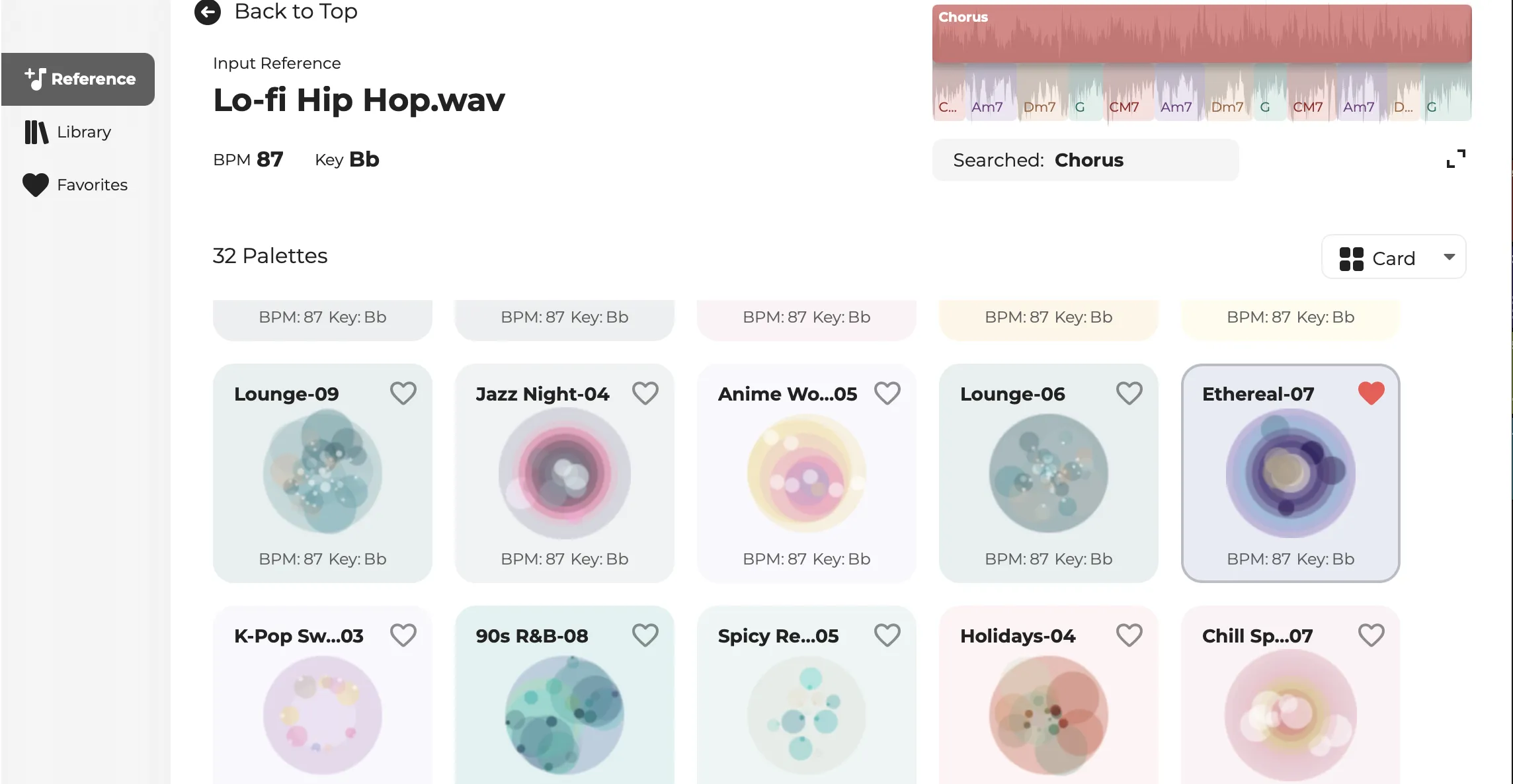The image size is (1513, 784).
Task: Favorite the Jazz Night-04 palette heart
Action: click(x=645, y=393)
